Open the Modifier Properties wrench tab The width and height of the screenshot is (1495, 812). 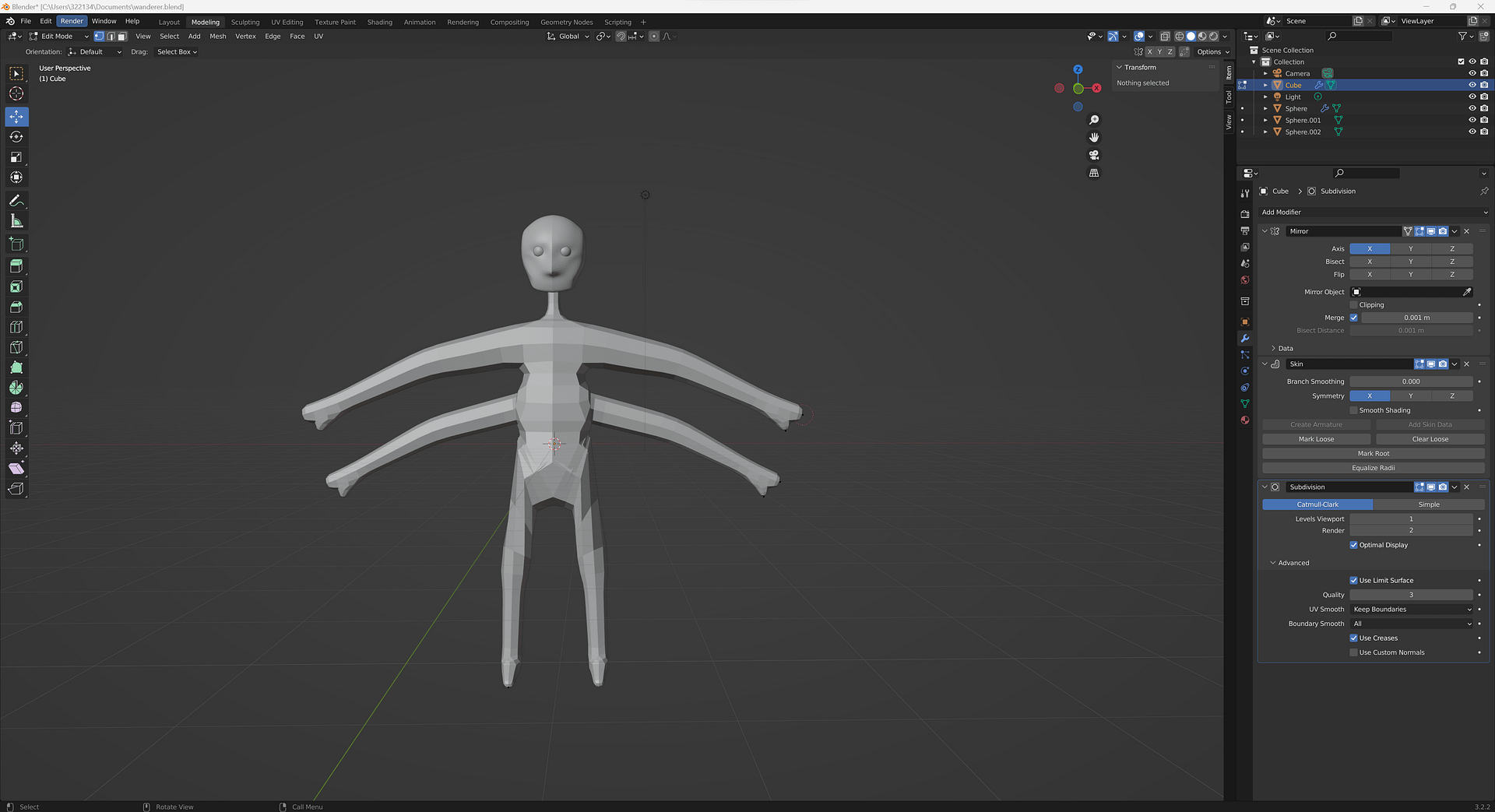(x=1244, y=338)
